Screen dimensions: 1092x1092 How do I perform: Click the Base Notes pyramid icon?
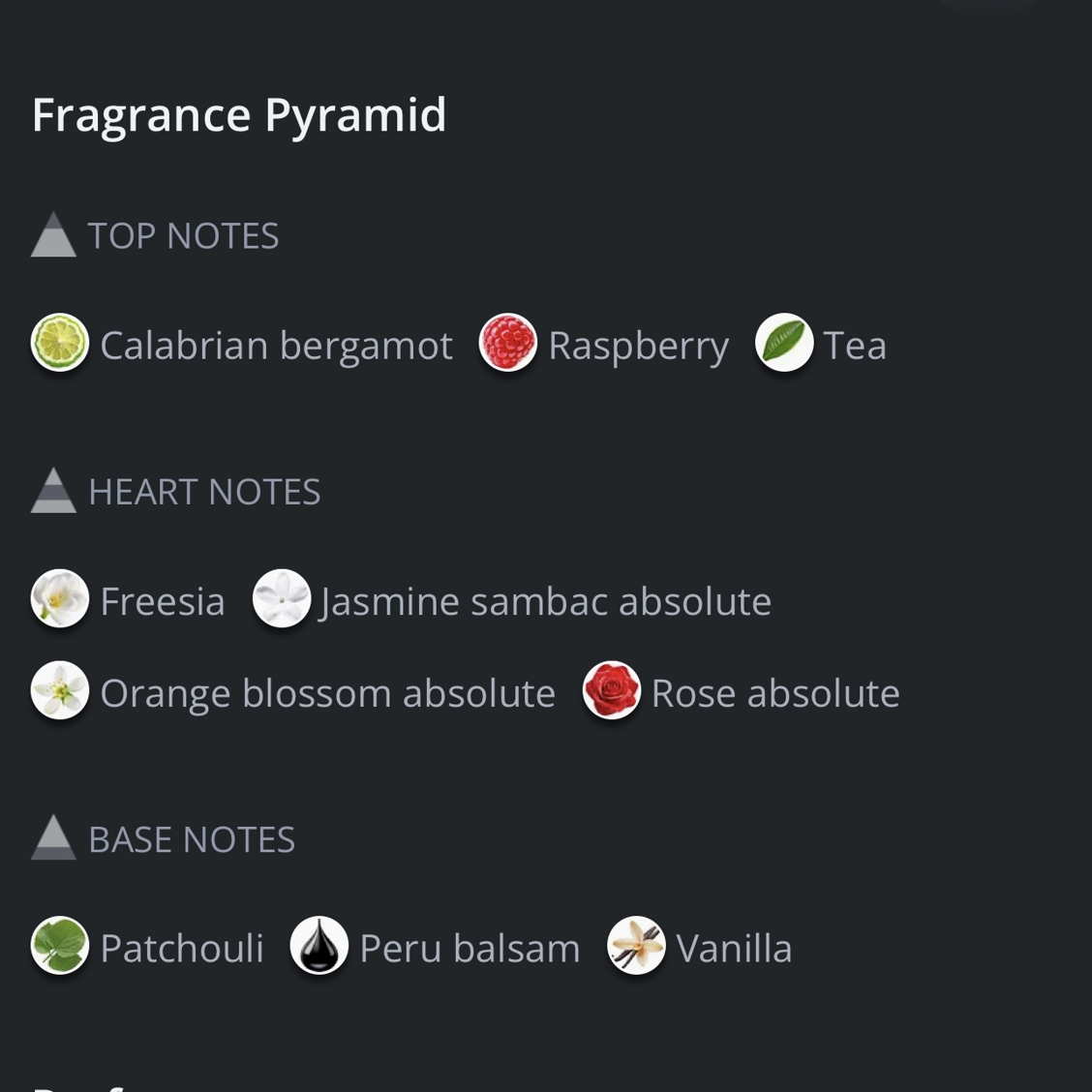click(x=53, y=837)
